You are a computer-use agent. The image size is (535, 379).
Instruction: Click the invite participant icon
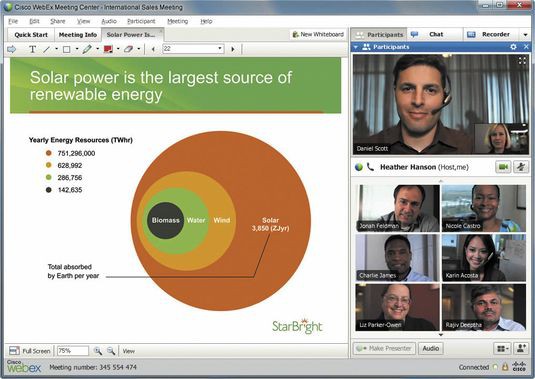pos(521,348)
